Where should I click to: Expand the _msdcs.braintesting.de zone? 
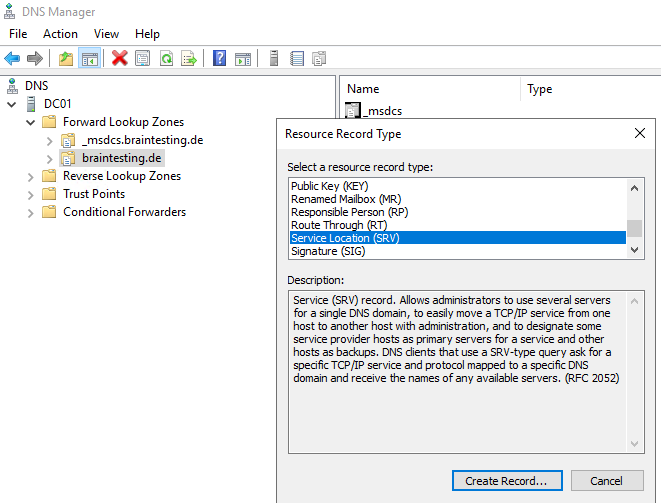point(49,140)
